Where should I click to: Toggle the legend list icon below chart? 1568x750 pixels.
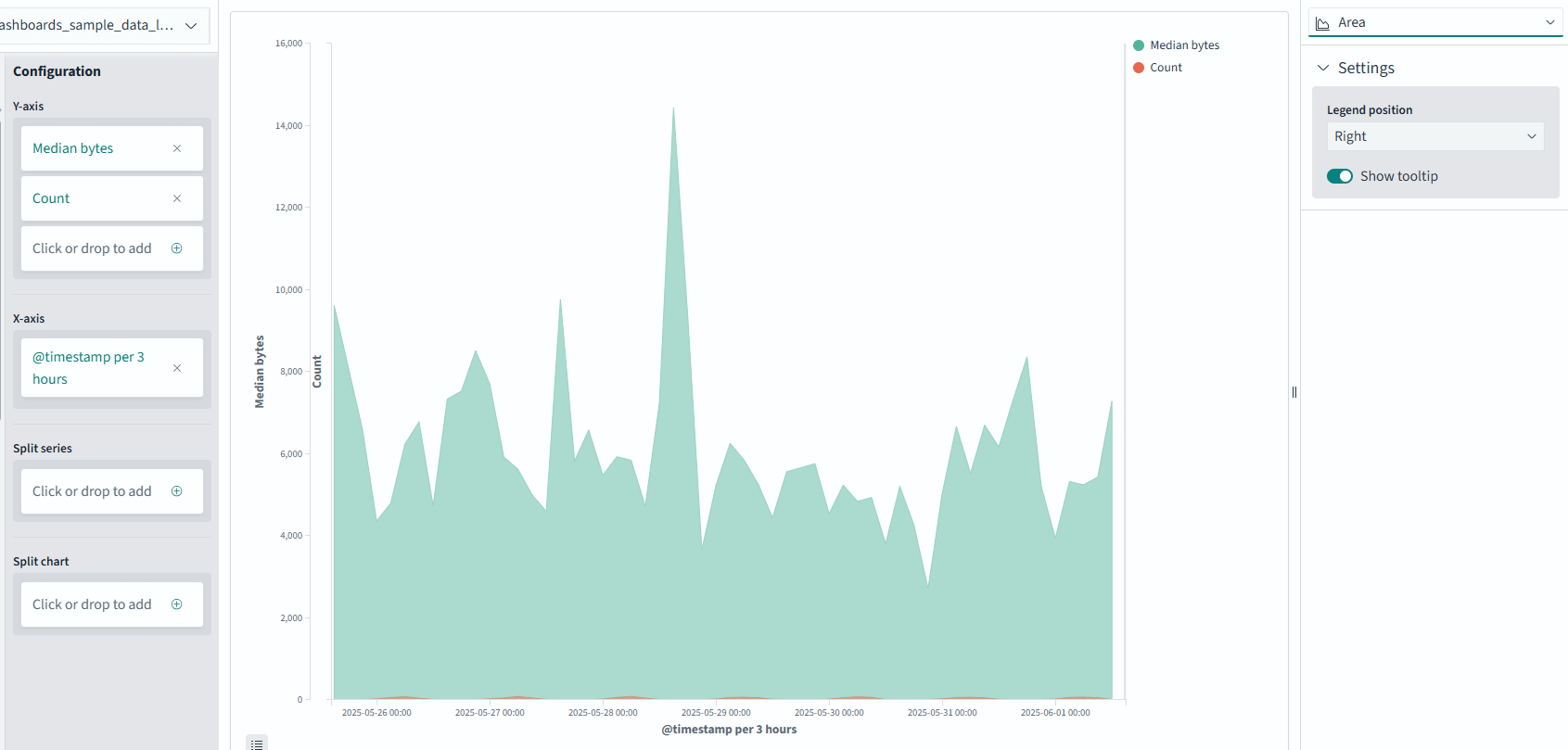click(x=257, y=744)
